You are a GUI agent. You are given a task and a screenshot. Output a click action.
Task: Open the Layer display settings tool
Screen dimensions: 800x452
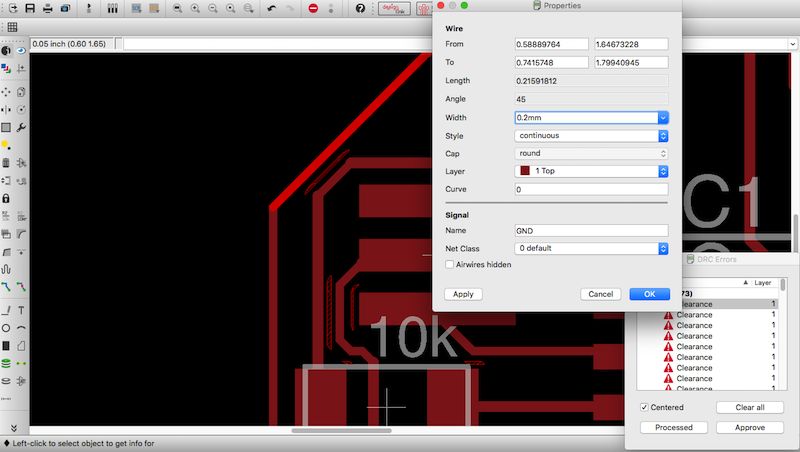[6, 68]
